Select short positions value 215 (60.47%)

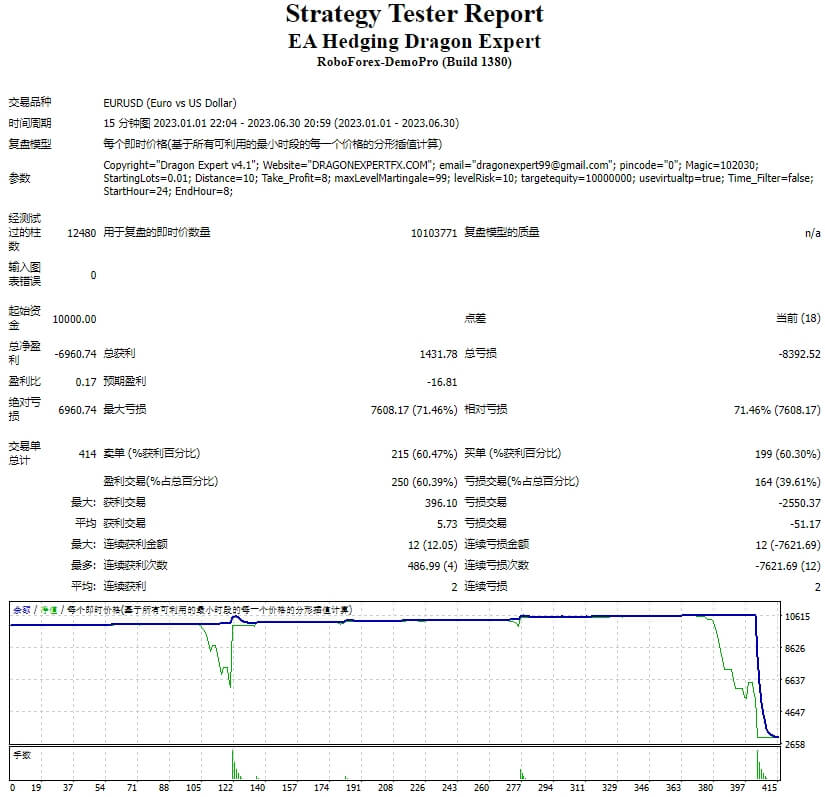424,454
